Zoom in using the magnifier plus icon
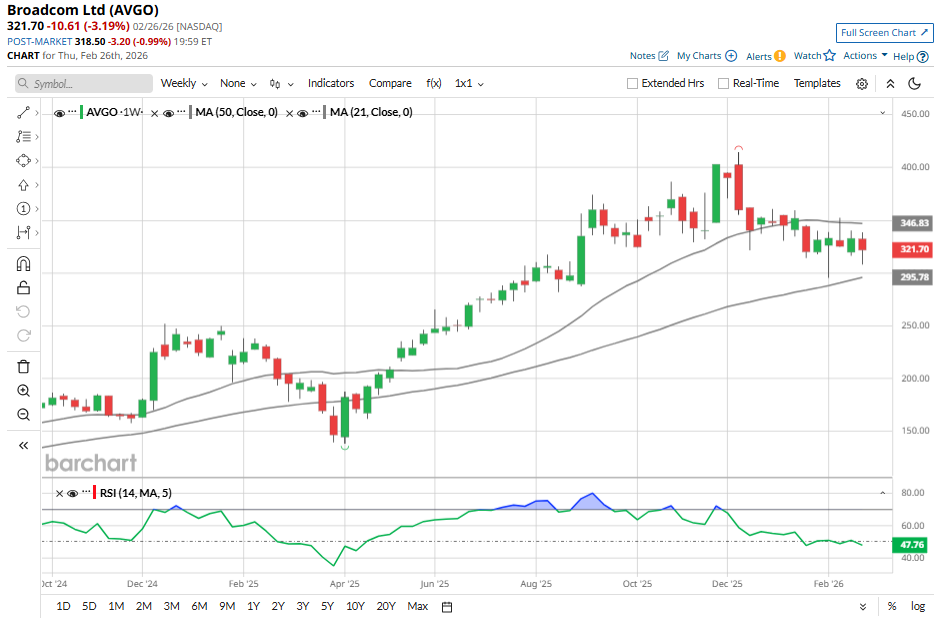The width and height of the screenshot is (943, 629). pyautogui.click(x=24, y=390)
